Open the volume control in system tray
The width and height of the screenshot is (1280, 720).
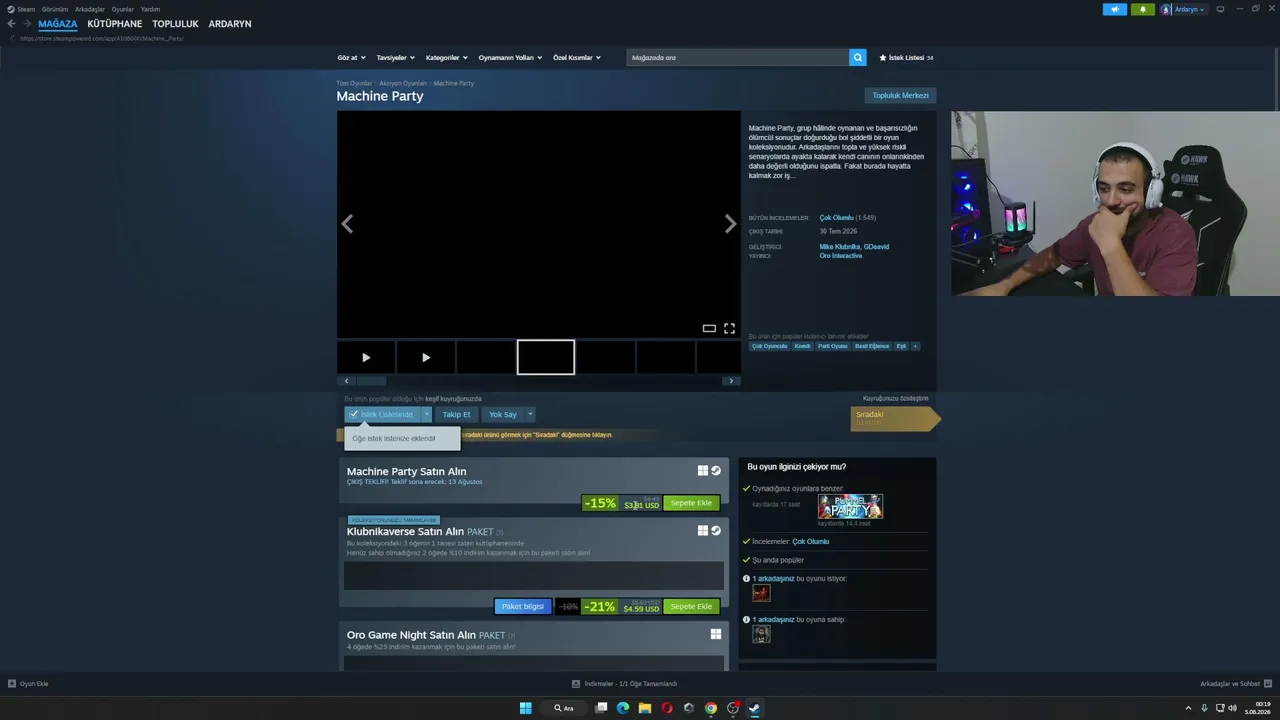click(x=1233, y=708)
